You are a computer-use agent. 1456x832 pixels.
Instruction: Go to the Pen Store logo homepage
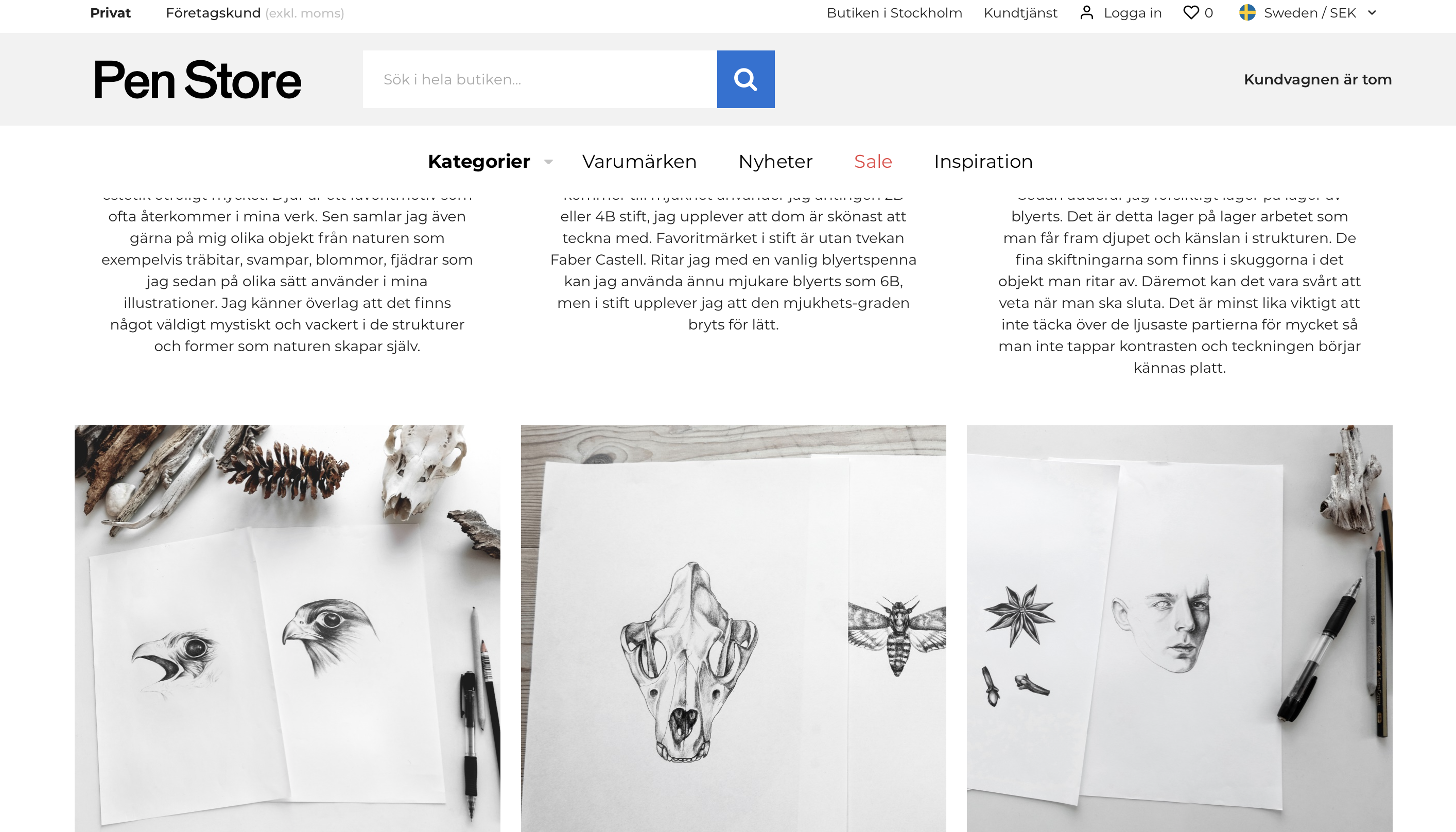197,79
